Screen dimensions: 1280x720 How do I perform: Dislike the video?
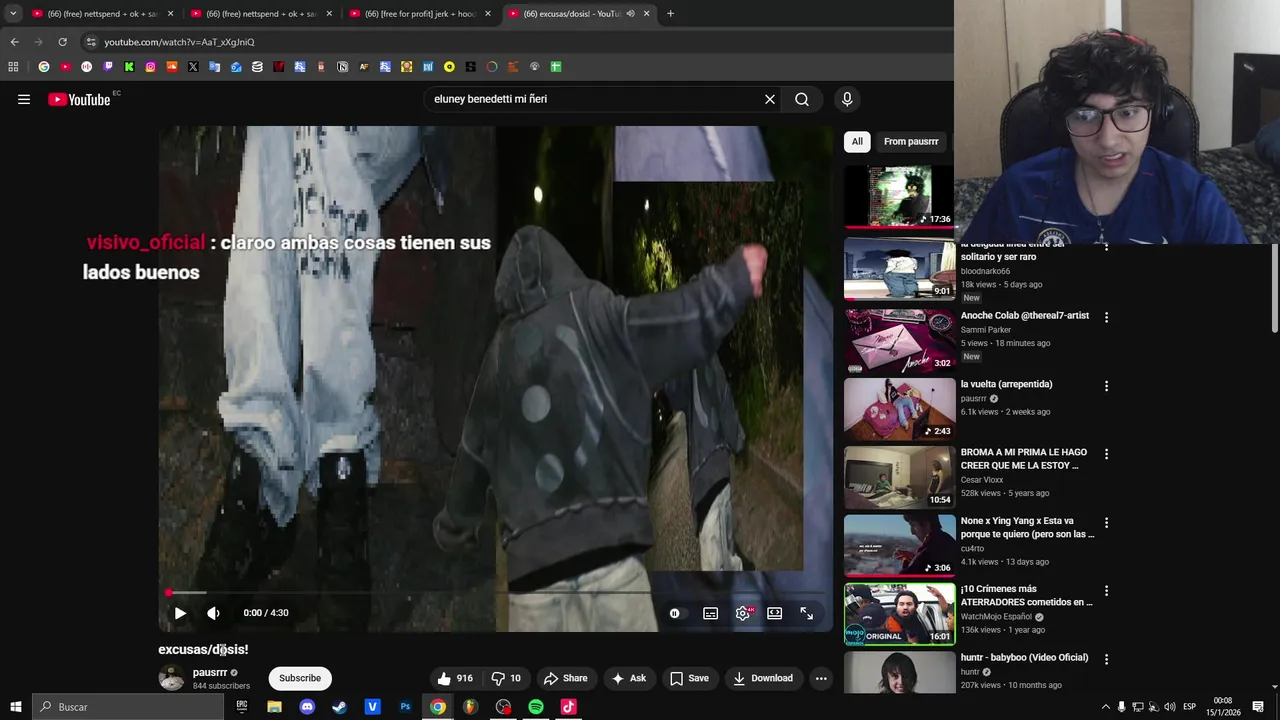click(506, 678)
